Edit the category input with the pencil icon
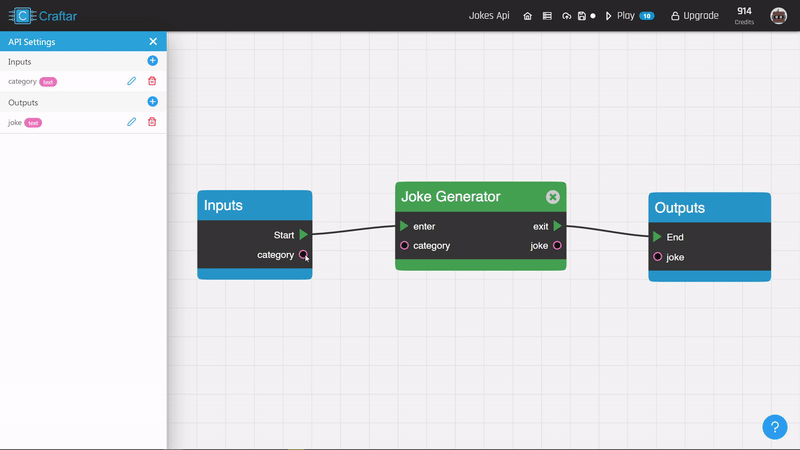800x450 pixels. click(131, 81)
